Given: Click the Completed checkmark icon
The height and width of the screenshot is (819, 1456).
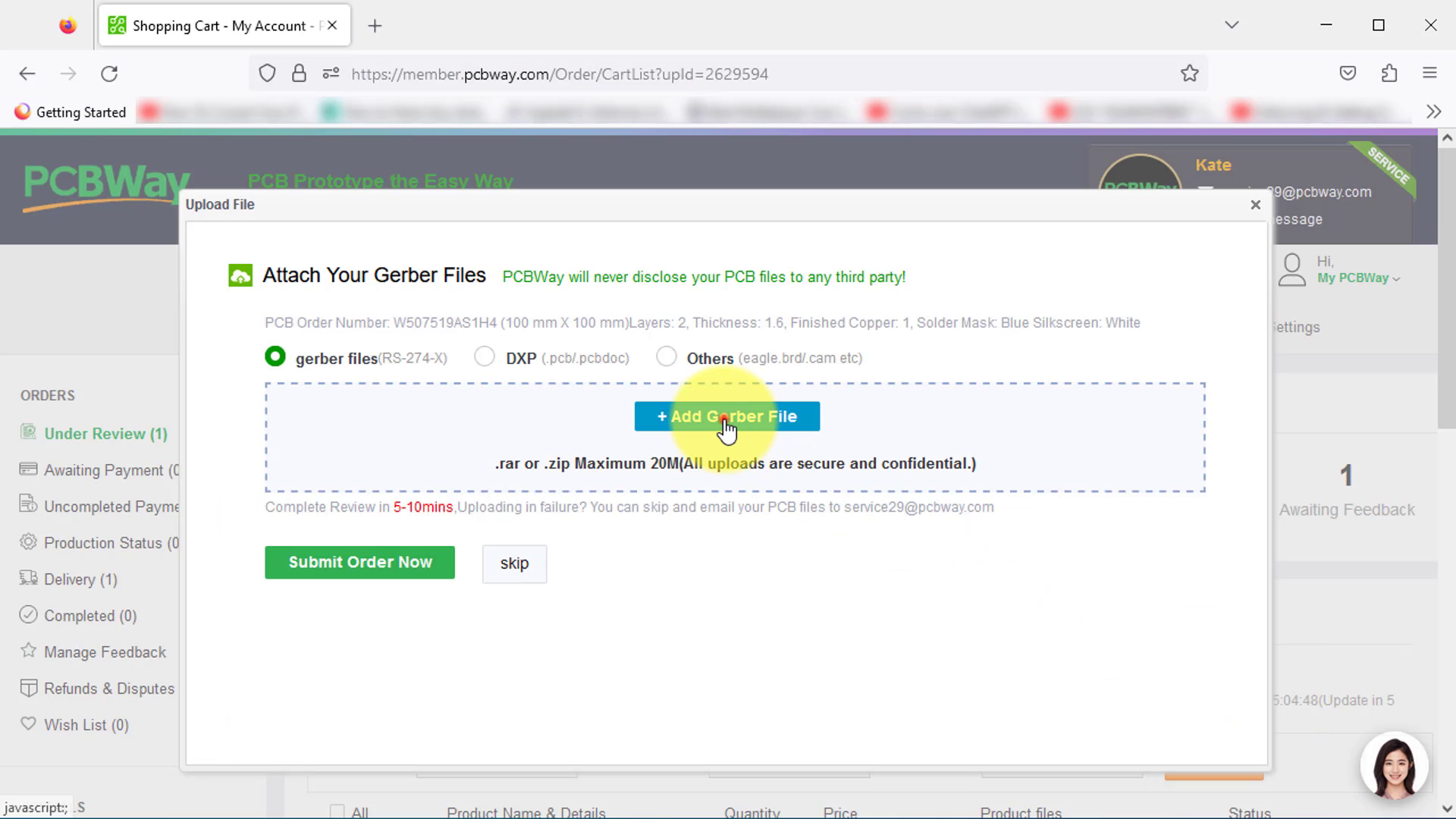Looking at the screenshot, I should [x=28, y=614].
